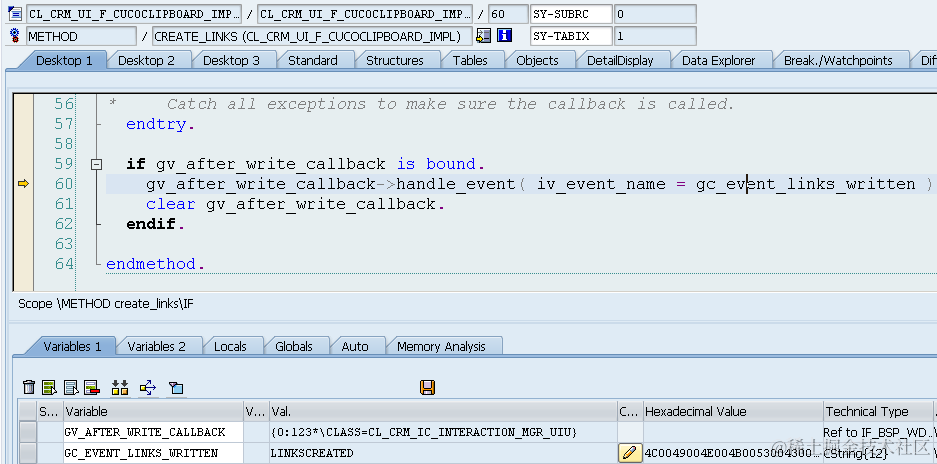The image size is (937, 464).
Task: Switch to the Break./Watchpoints tab
Action: [x=838, y=60]
